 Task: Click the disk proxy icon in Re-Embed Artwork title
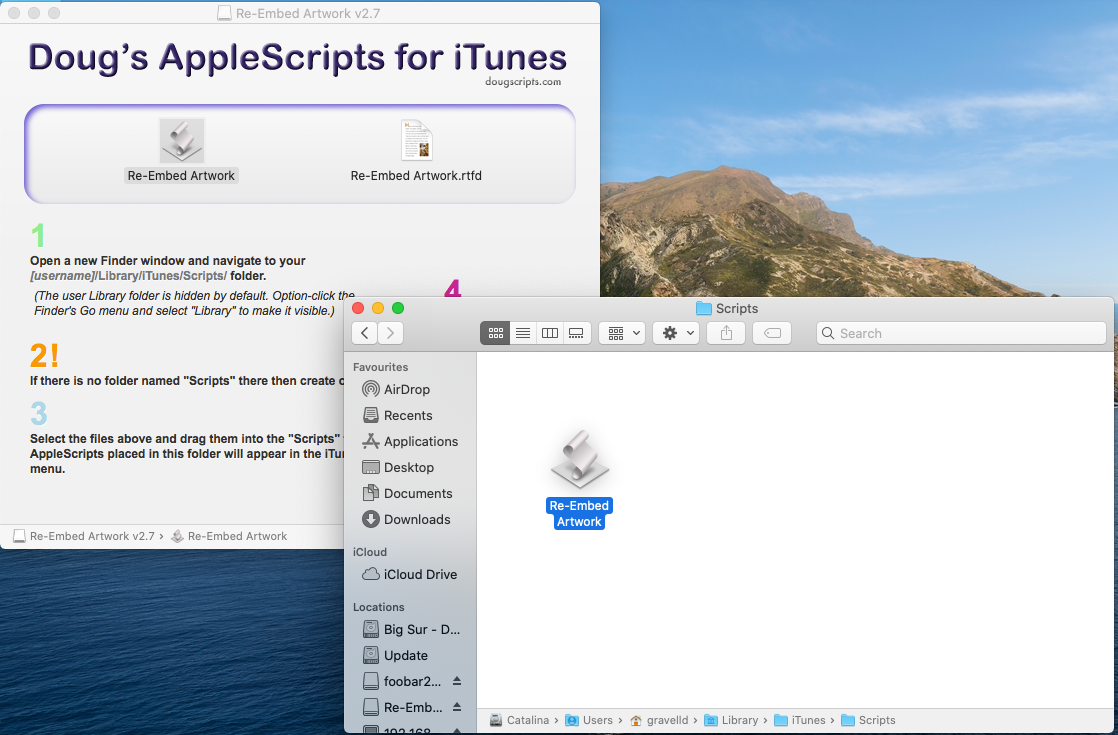pyautogui.click(x=224, y=13)
